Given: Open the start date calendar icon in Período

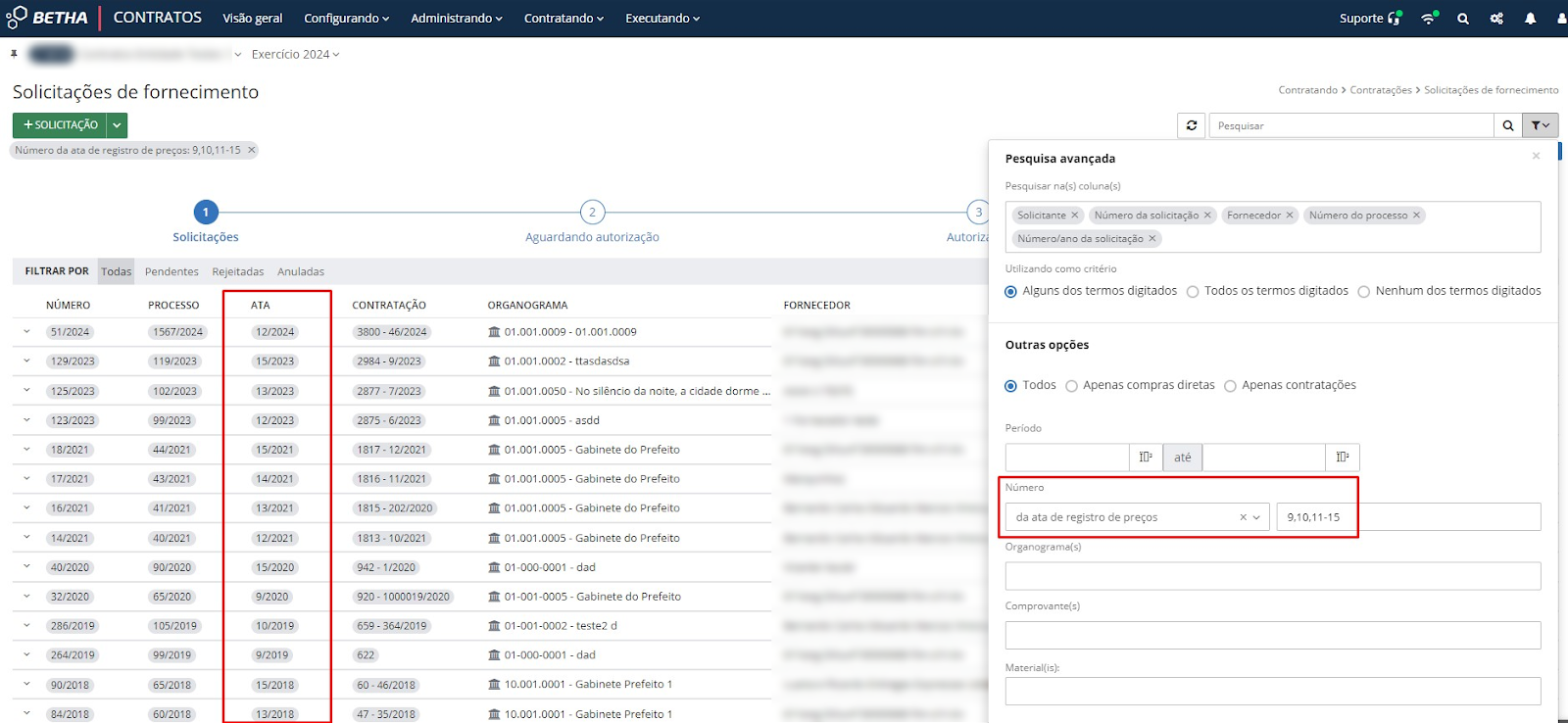Looking at the screenshot, I should (x=1146, y=458).
